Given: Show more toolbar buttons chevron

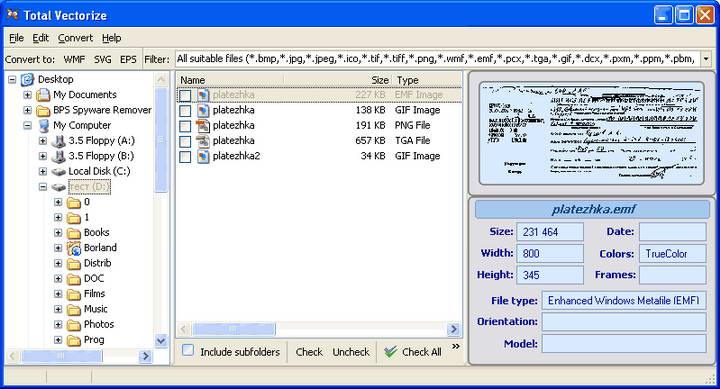Looking at the screenshot, I should pos(456,346).
